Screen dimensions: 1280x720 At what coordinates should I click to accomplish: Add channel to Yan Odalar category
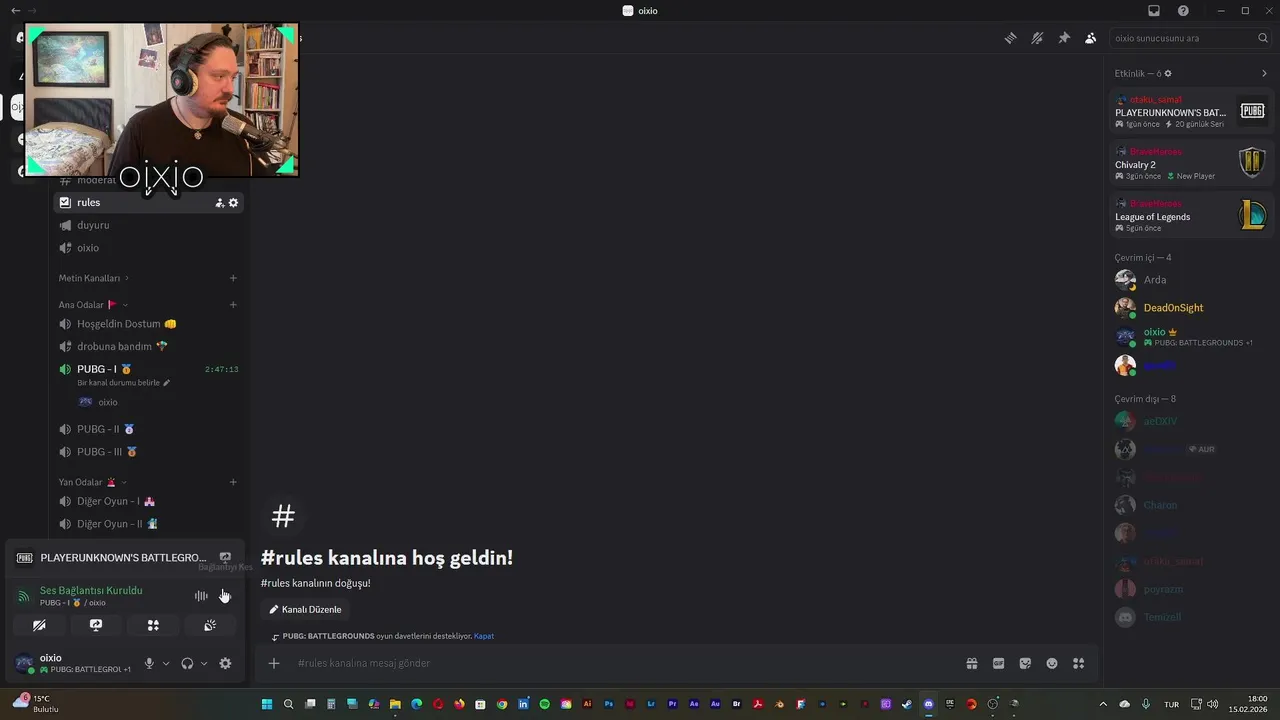tap(233, 482)
